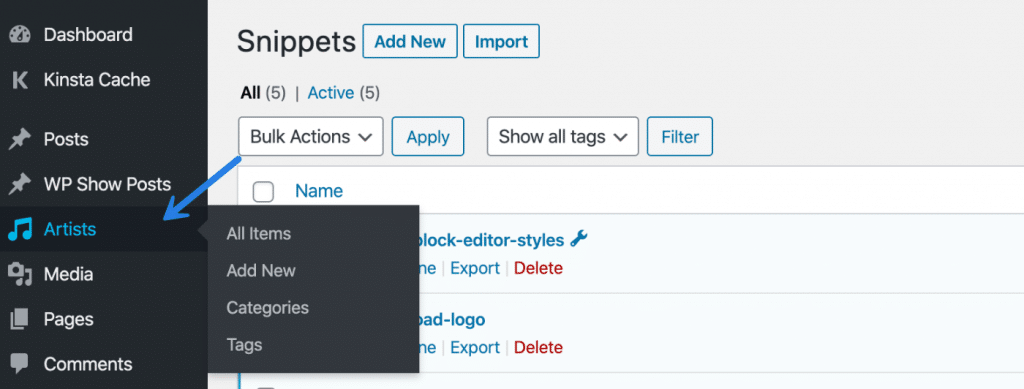
Task: Click the Pages icon in sidebar
Action: click(20, 320)
